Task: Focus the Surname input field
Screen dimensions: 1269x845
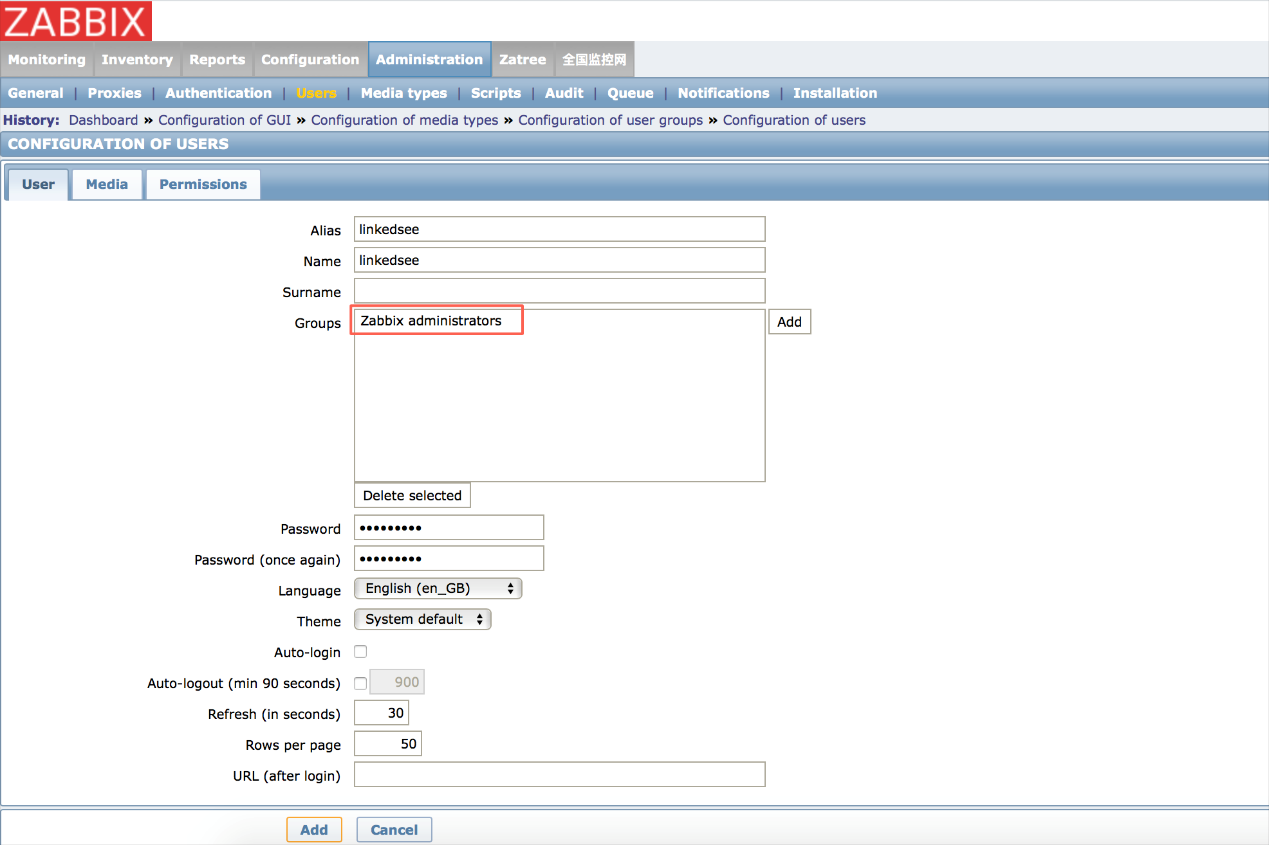Action: coord(560,291)
